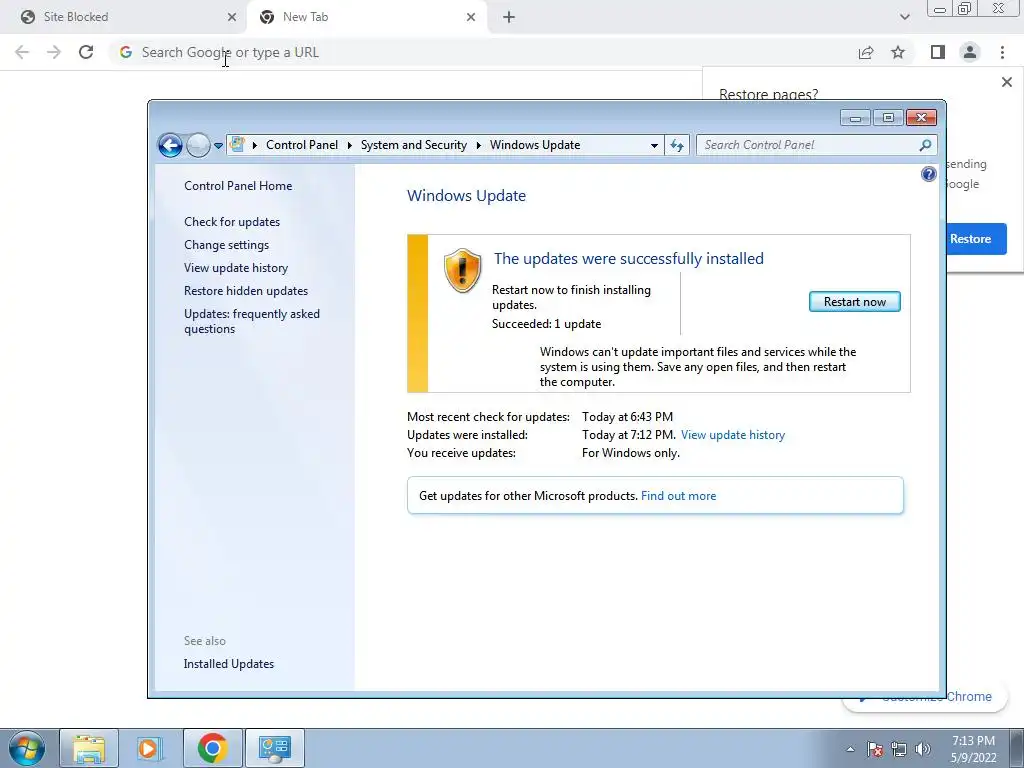Open a new Chrome tab
This screenshot has height=768, width=1024.
click(509, 17)
